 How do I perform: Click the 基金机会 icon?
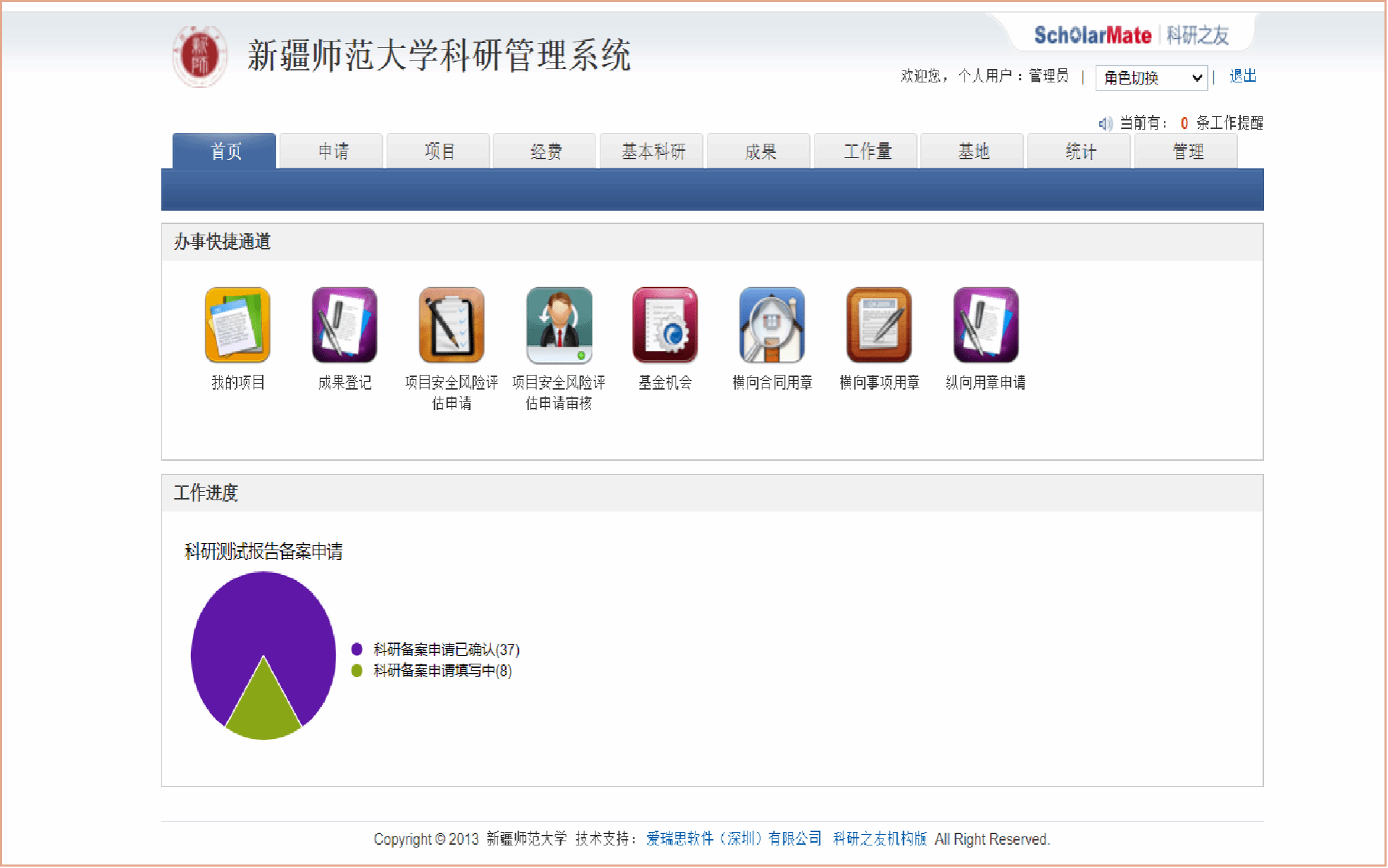pyautogui.click(x=665, y=325)
